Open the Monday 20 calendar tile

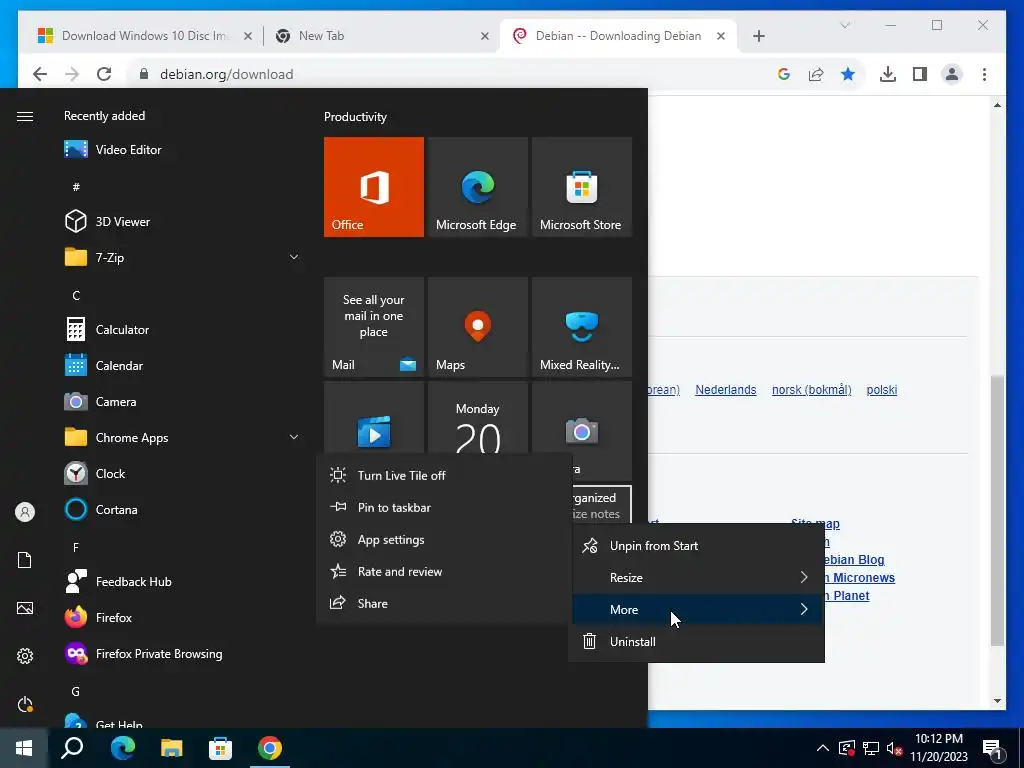point(477,418)
